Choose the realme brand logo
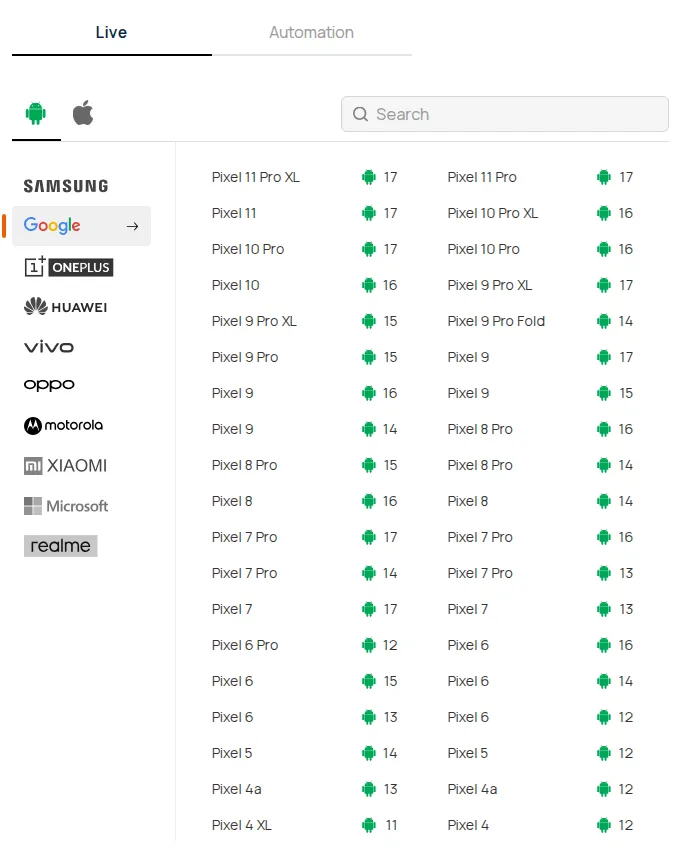 pyautogui.click(x=61, y=545)
